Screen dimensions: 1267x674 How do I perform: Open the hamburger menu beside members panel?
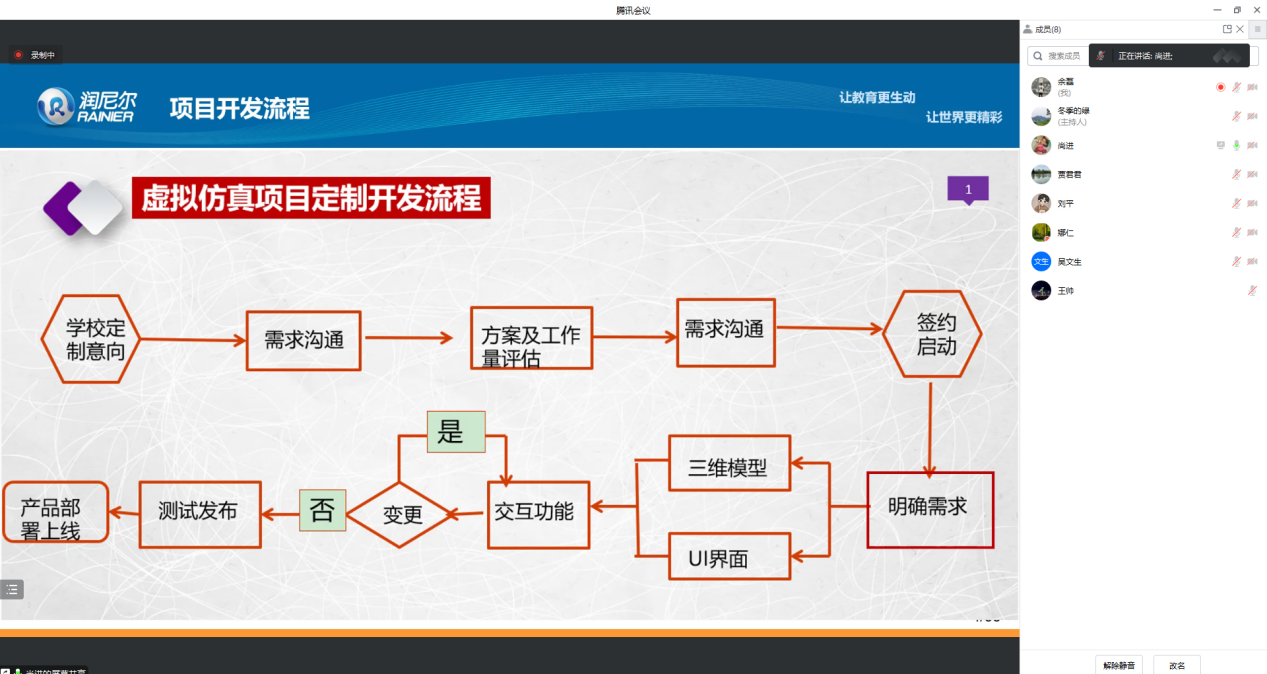click(x=1257, y=29)
